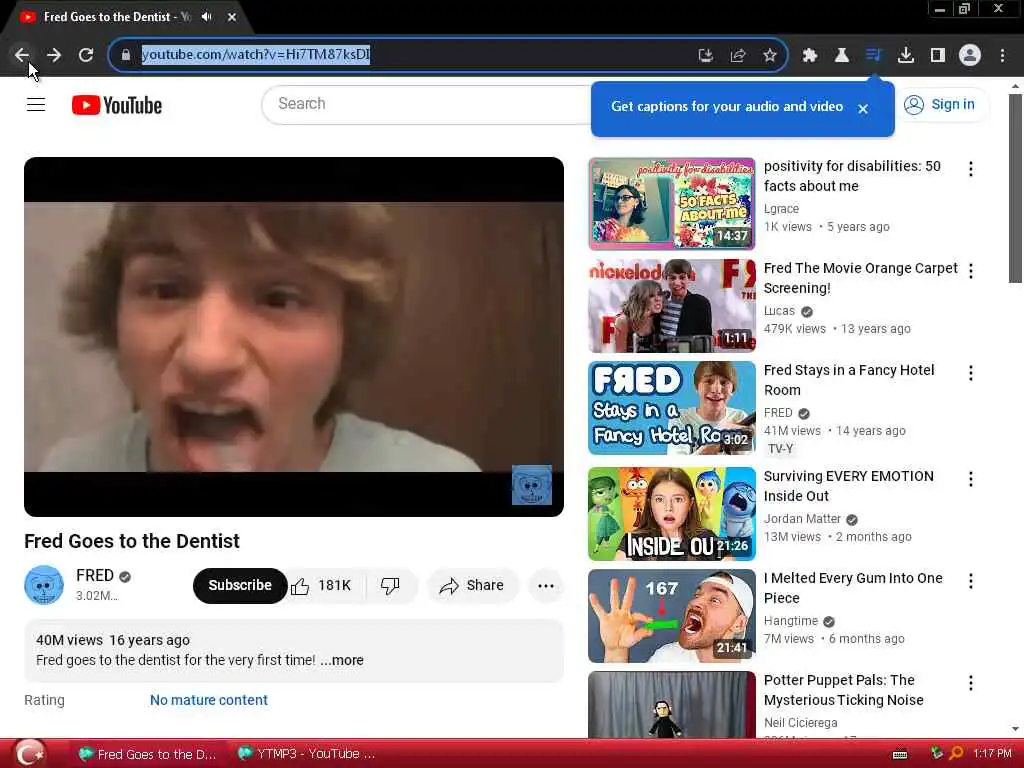Mute the tab via speaker icon
Viewport: 1024px width, 768px height.
(207, 17)
